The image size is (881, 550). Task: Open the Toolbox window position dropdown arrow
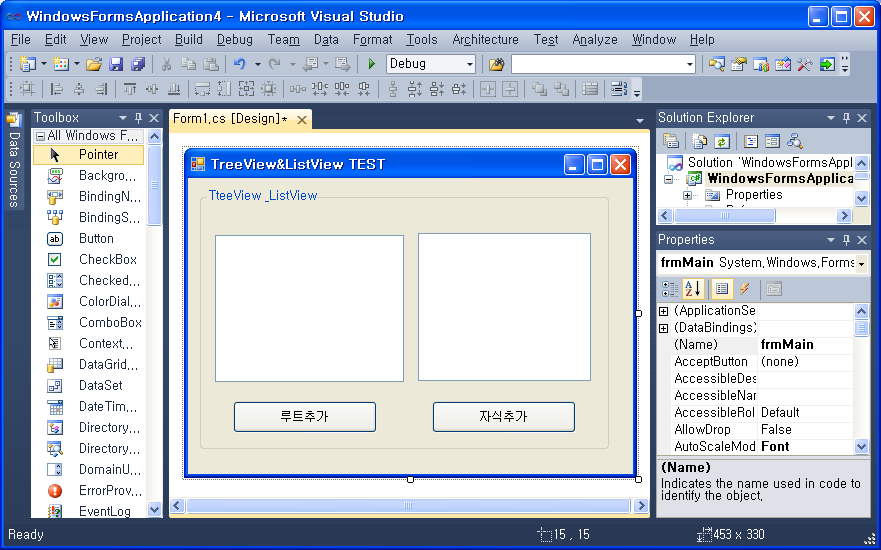(x=122, y=118)
